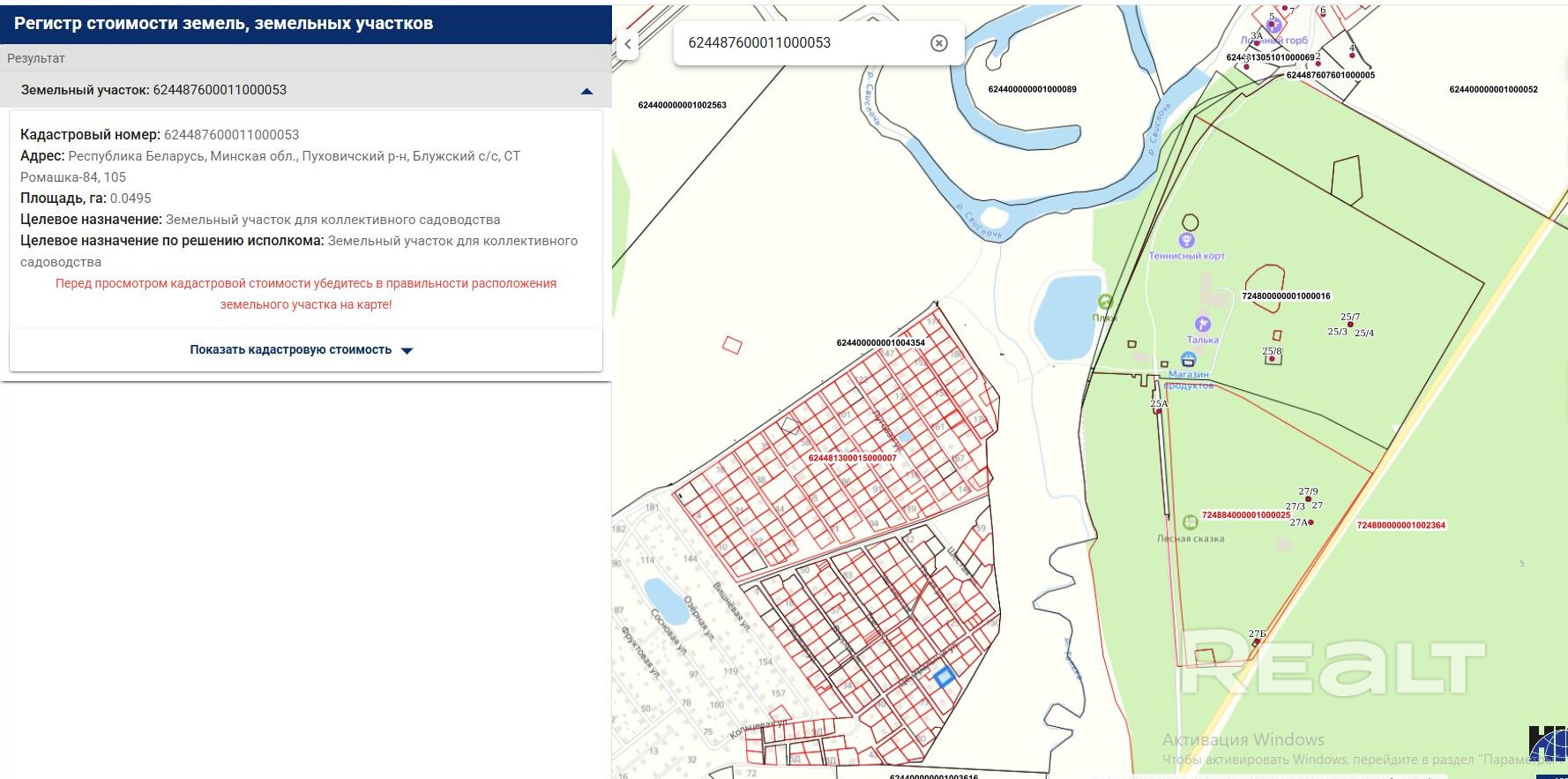Image resolution: width=1568 pixels, height=779 pixels.
Task: Click parcel label 724800000001002364
Action: (1400, 525)
